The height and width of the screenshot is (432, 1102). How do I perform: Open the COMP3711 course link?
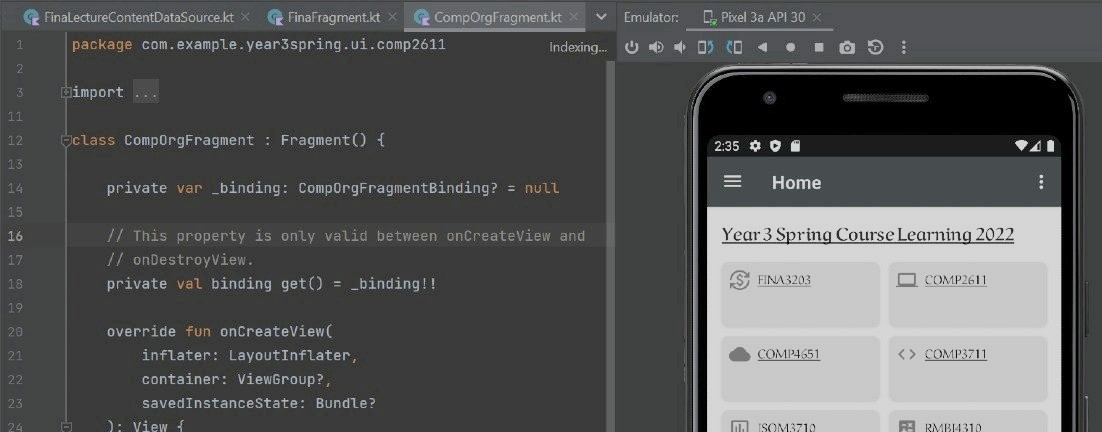click(955, 354)
